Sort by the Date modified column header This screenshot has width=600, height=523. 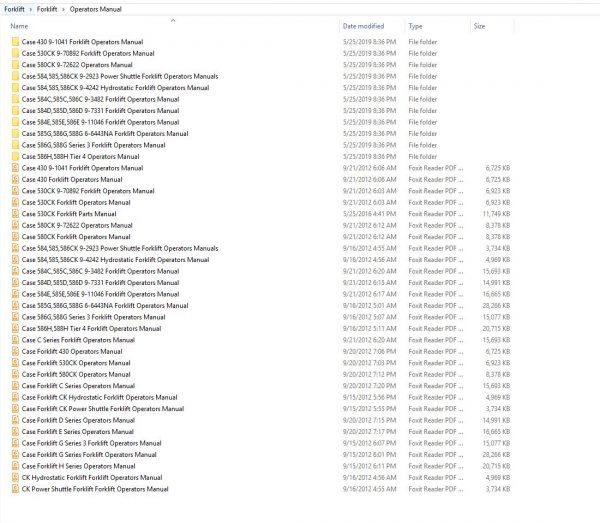(363, 26)
